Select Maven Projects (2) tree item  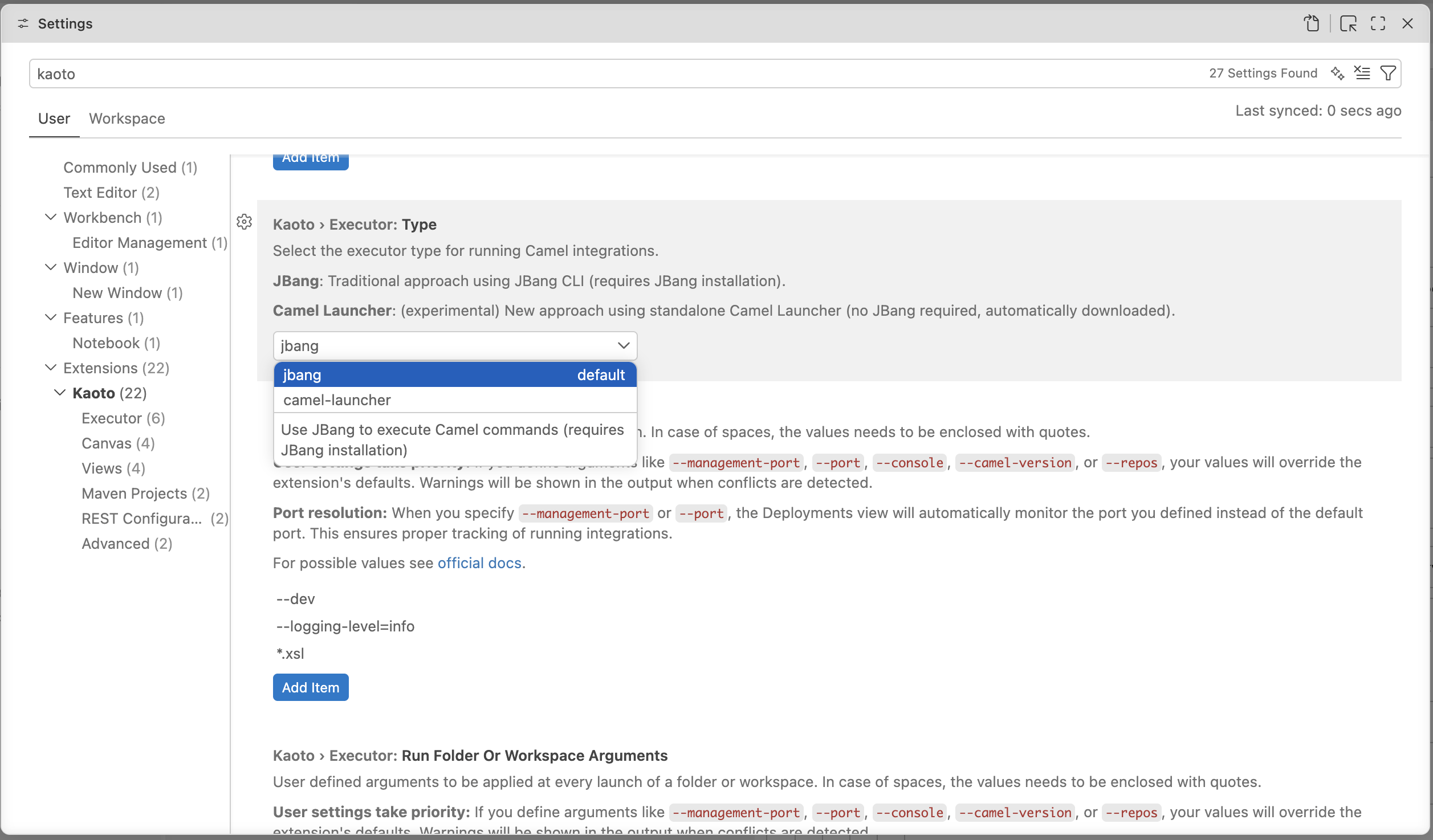(146, 494)
